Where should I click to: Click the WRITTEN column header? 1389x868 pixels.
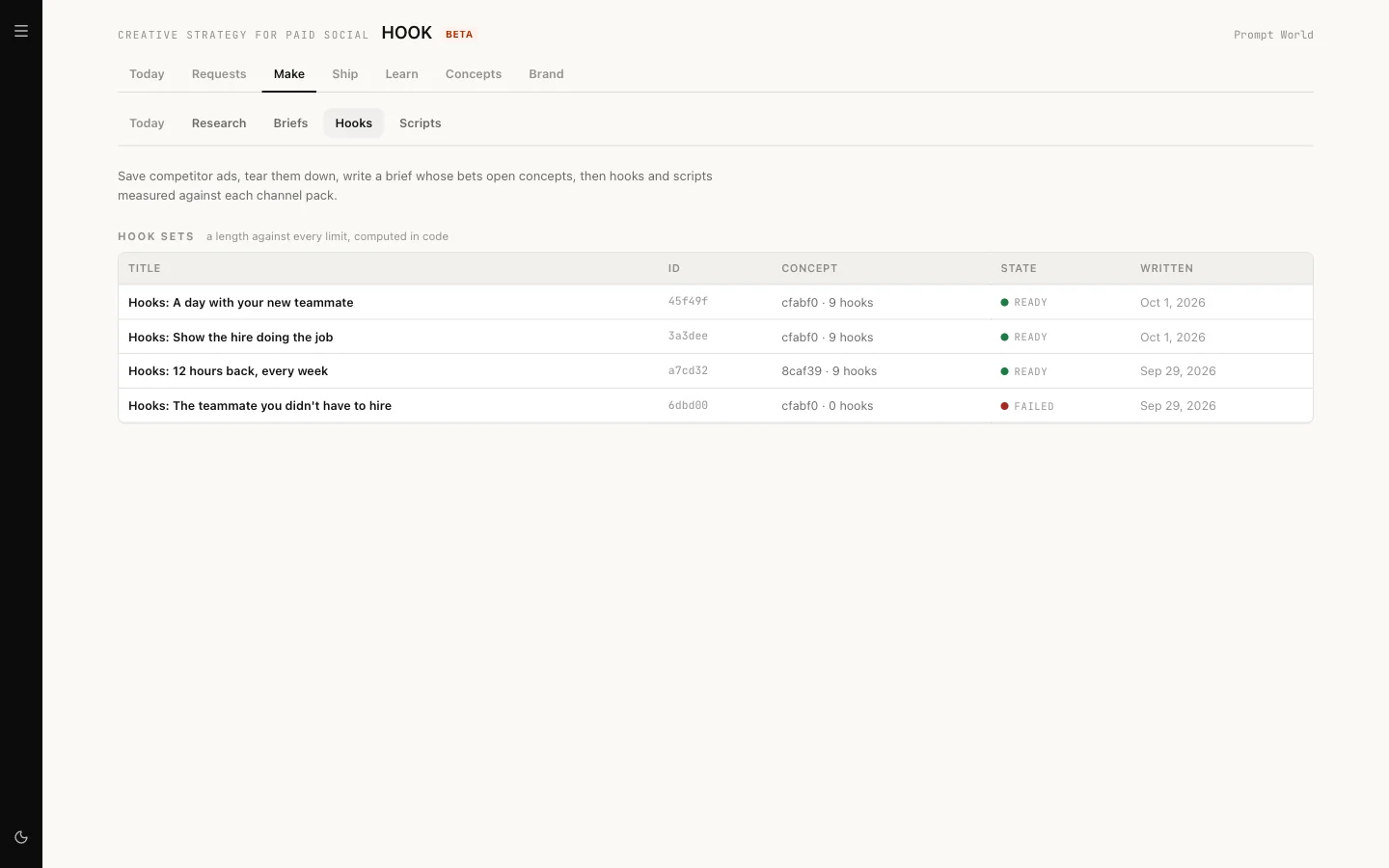1166,268
